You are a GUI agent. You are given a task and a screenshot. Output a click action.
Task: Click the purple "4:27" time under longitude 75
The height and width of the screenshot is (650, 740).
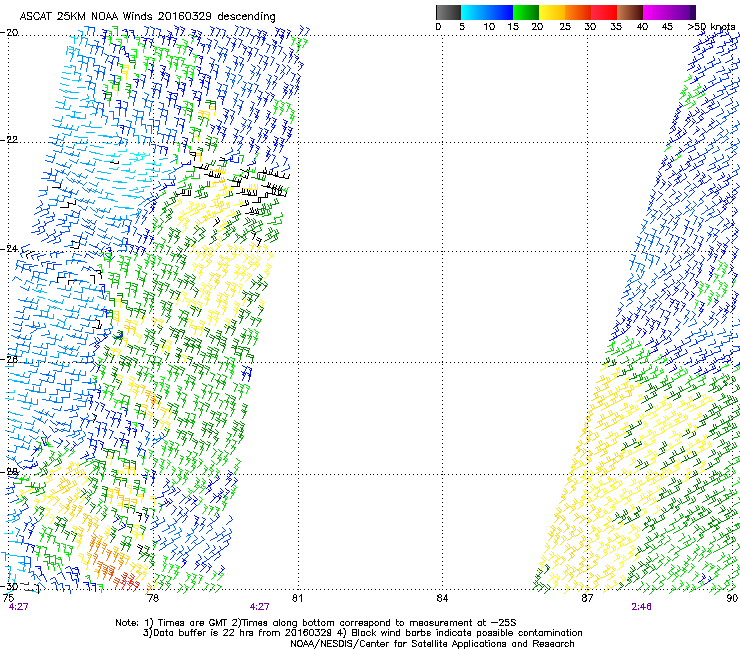pos(18,607)
